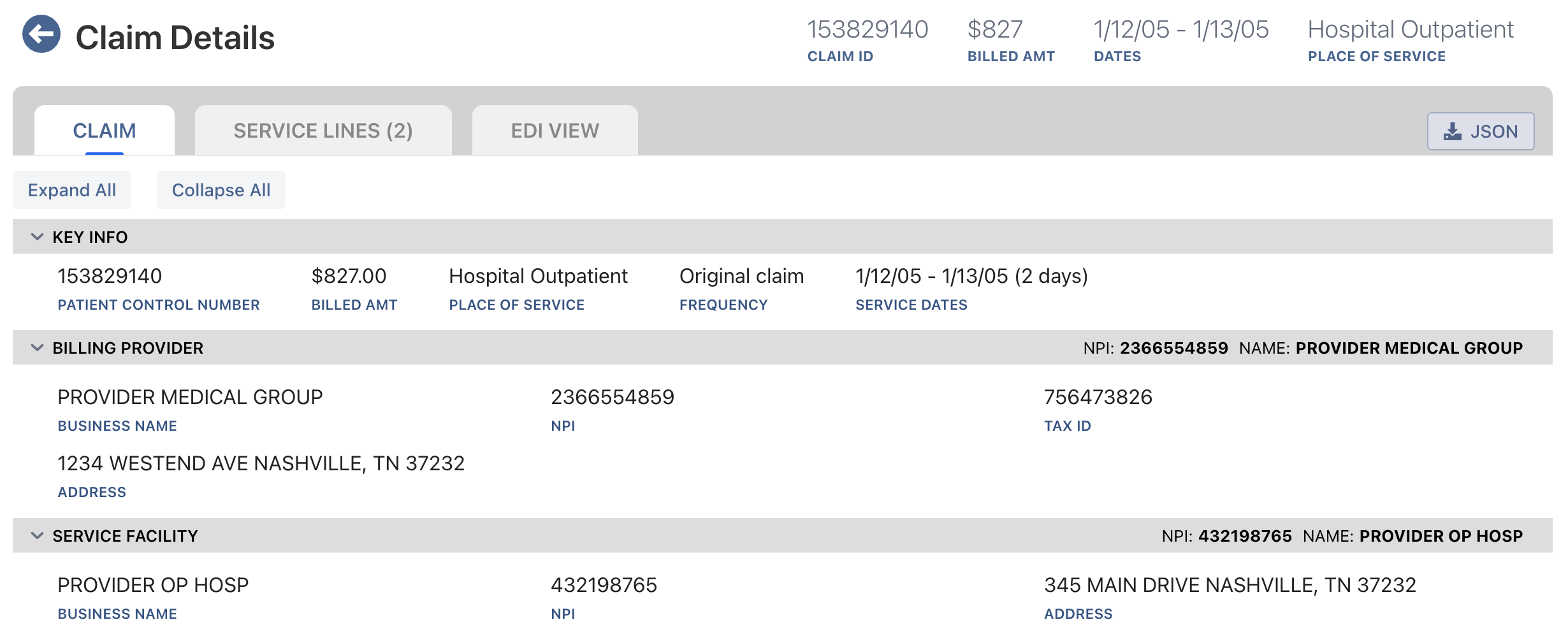Click the service facility address 345 MAIN DRIVE
The image size is (1568, 636).
pos(1230,585)
